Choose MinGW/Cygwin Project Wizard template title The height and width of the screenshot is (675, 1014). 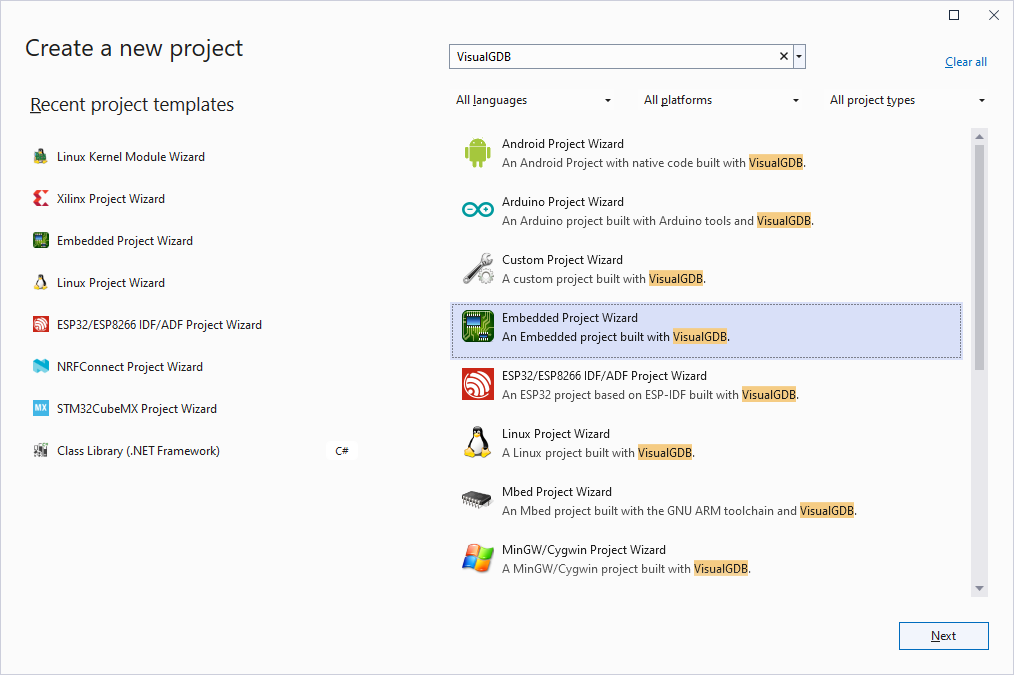tap(583, 550)
